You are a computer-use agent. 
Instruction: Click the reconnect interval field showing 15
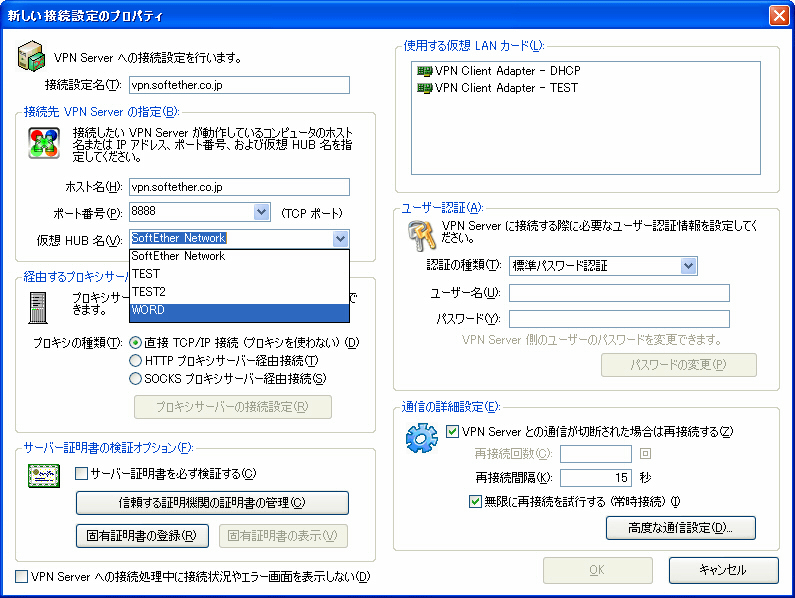click(x=596, y=477)
